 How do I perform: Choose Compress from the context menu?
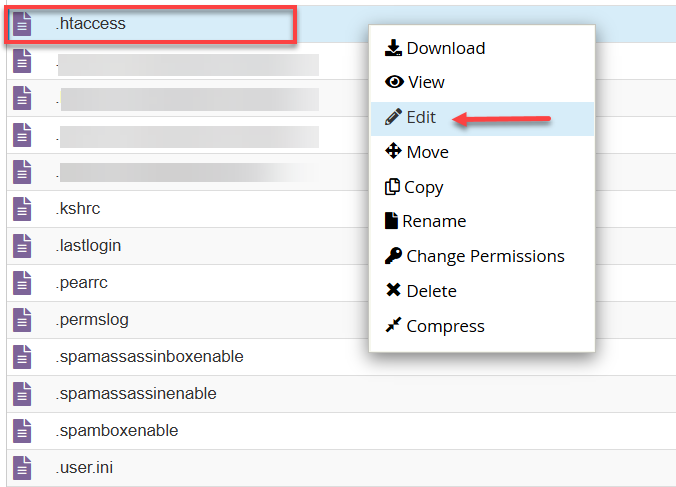(445, 326)
